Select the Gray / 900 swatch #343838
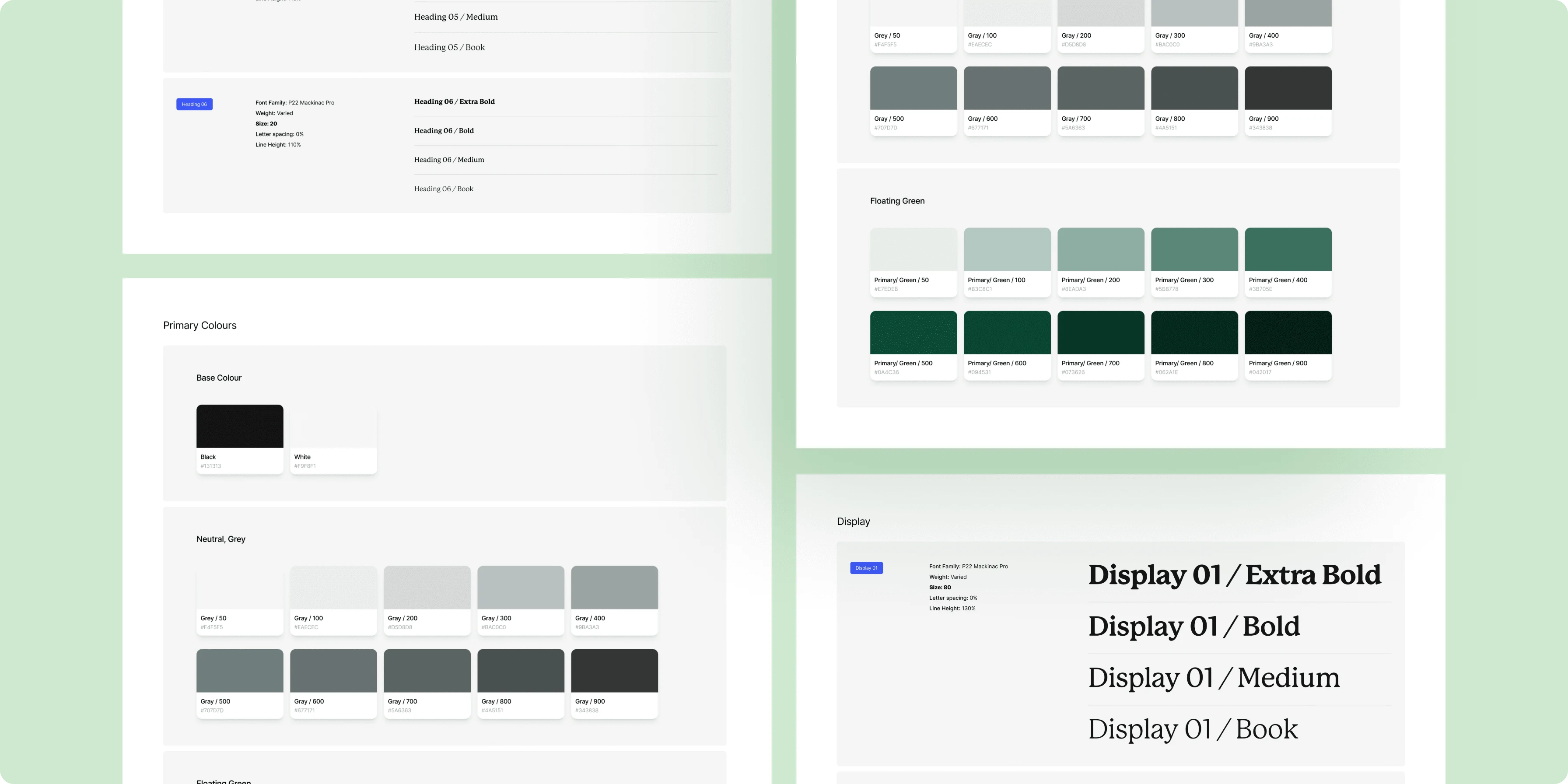 coord(614,669)
